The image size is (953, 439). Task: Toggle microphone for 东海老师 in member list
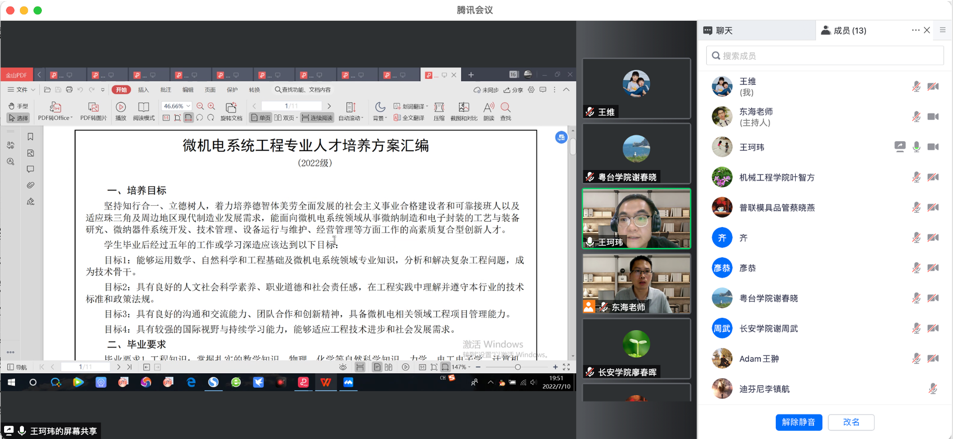(x=916, y=117)
